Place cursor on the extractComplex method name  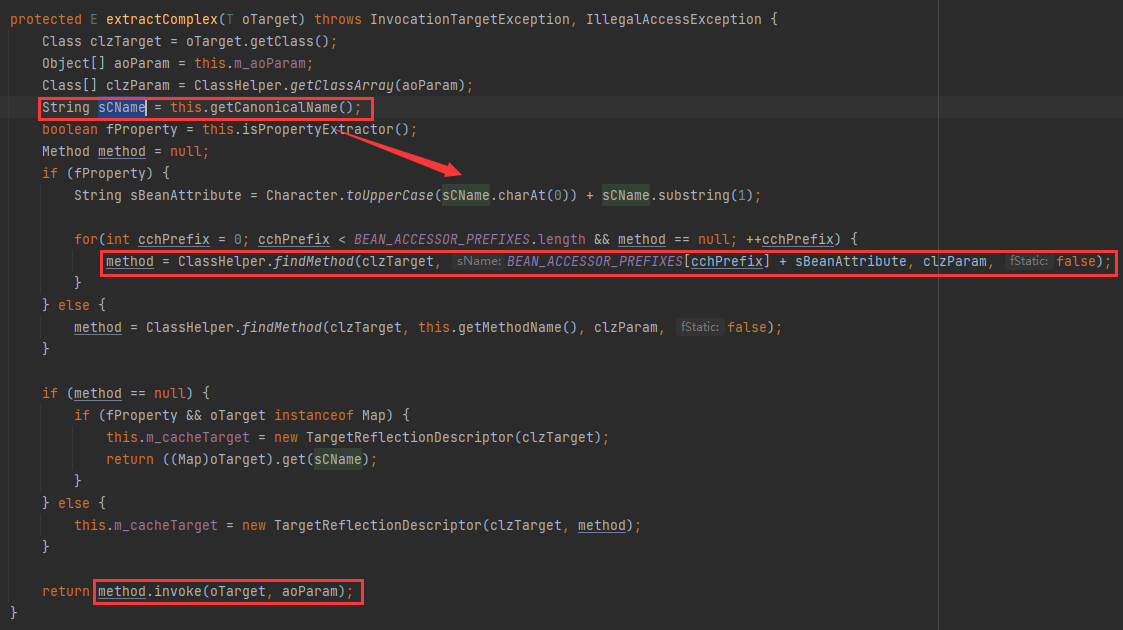point(162,19)
